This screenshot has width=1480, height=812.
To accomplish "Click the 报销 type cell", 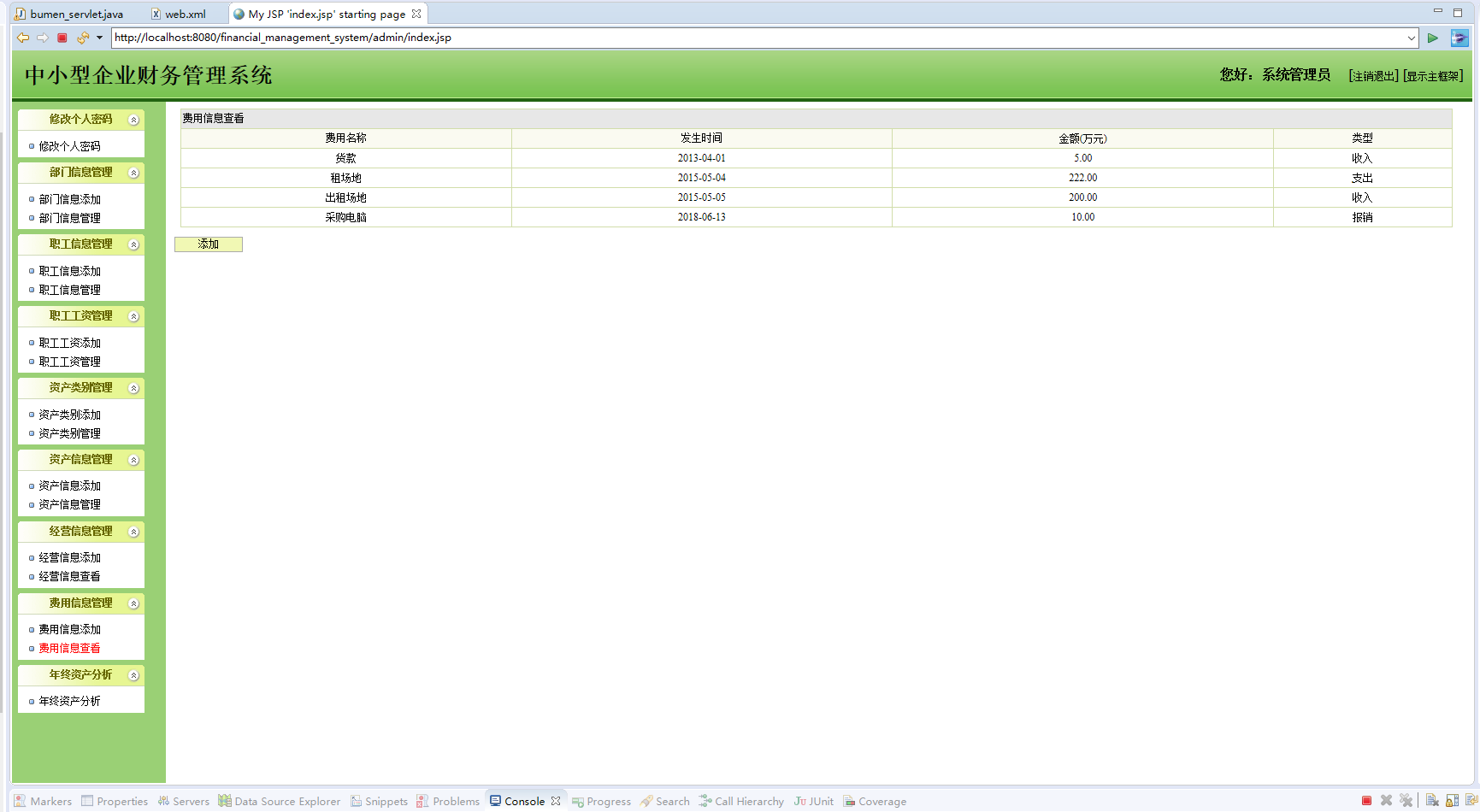I will 1362,217.
